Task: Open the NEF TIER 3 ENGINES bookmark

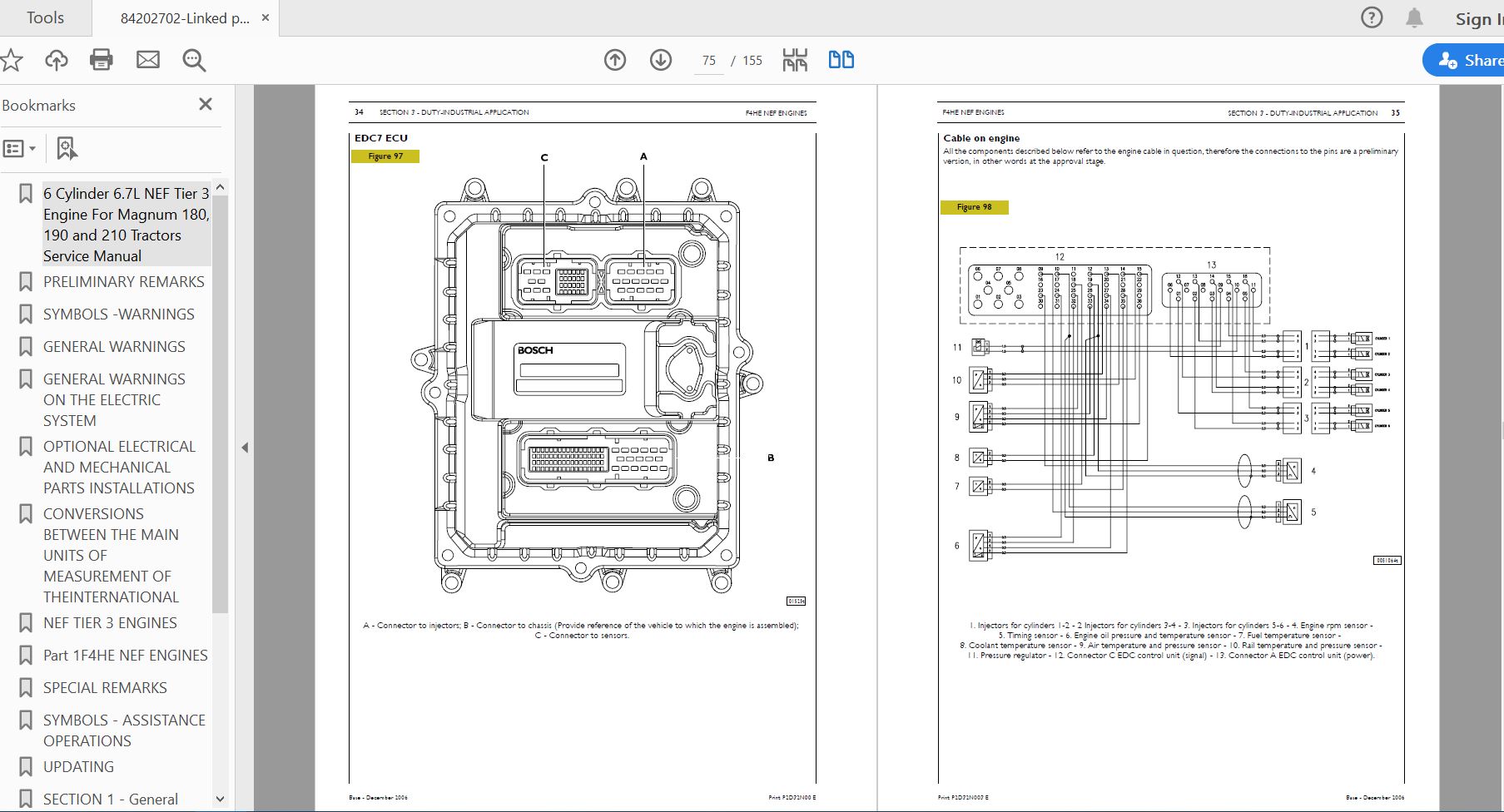Action: click(110, 623)
